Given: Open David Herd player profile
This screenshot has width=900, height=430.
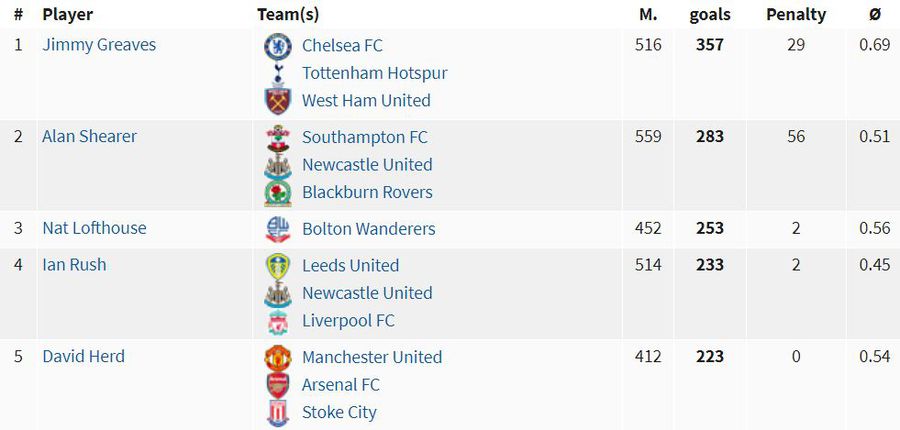Looking at the screenshot, I should [x=83, y=357].
